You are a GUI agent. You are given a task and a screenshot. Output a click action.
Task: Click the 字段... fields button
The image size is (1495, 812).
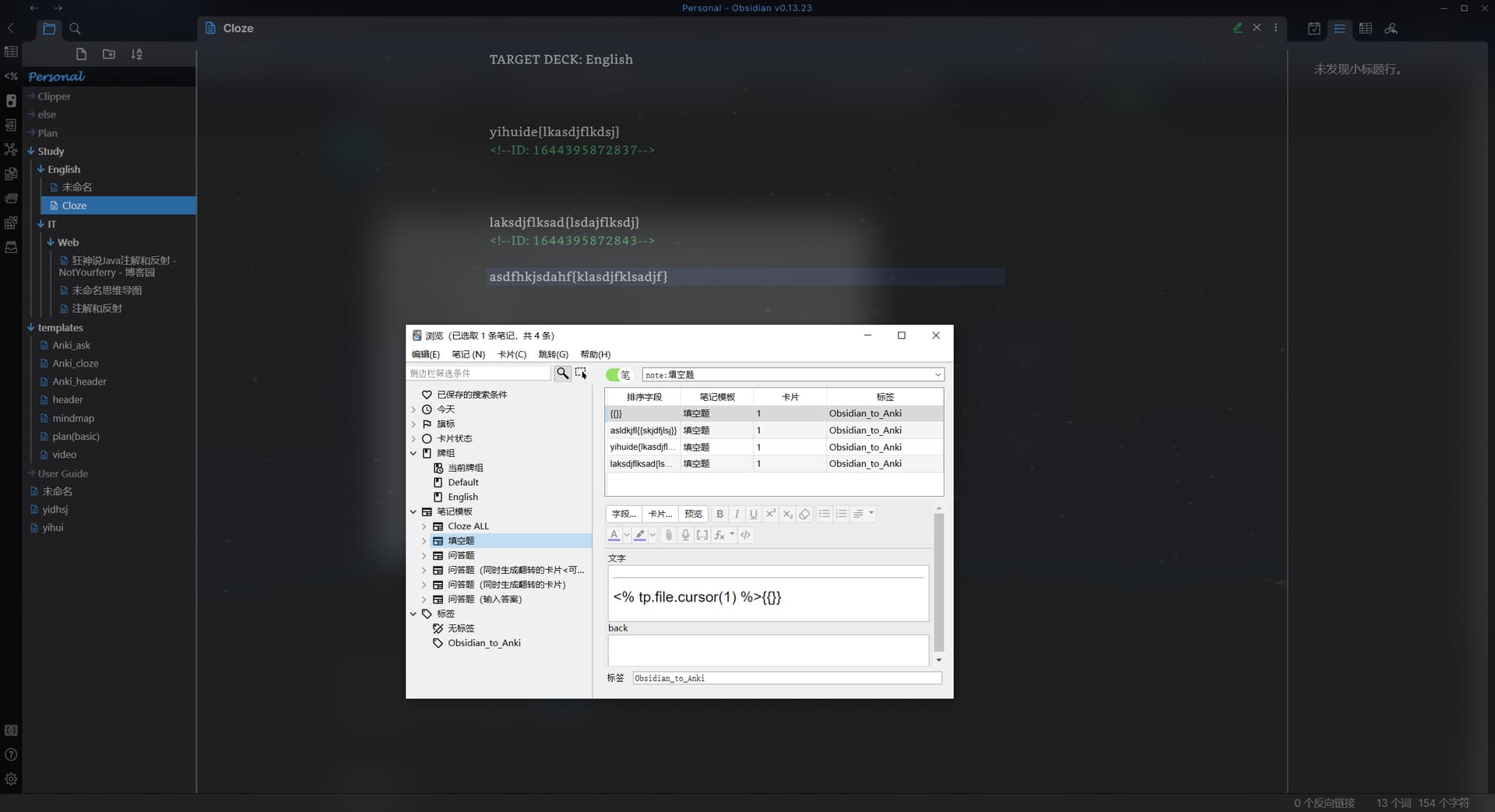click(623, 514)
